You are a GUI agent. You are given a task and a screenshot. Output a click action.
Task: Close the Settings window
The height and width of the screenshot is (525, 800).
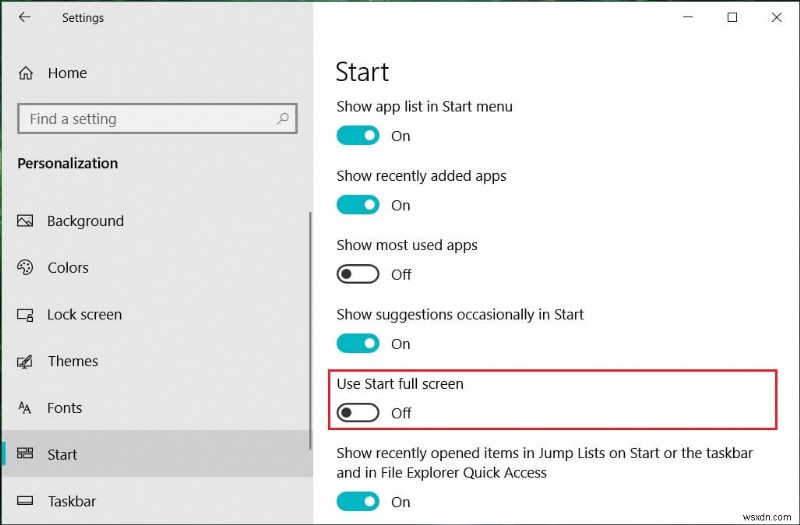click(777, 17)
